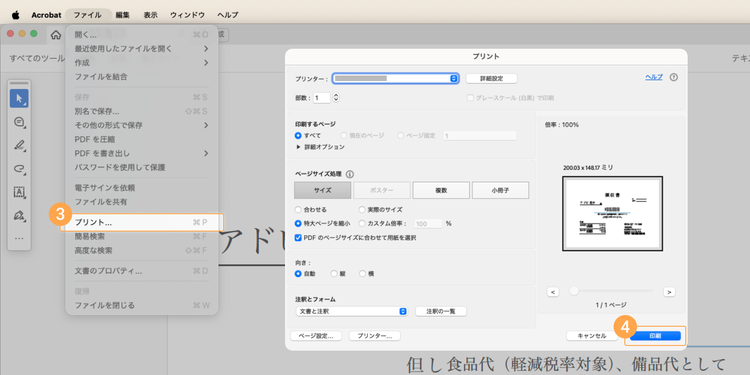Click the 部数 copies stepper arrows

click(336, 98)
